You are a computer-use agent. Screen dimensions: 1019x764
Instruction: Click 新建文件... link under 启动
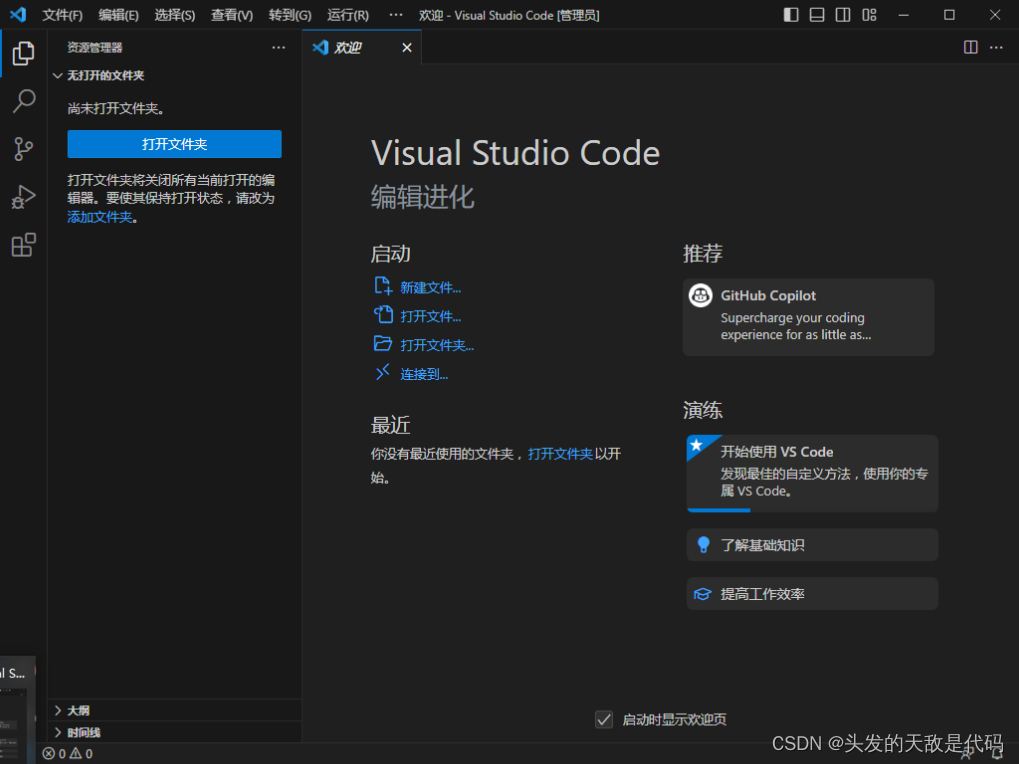tap(430, 287)
